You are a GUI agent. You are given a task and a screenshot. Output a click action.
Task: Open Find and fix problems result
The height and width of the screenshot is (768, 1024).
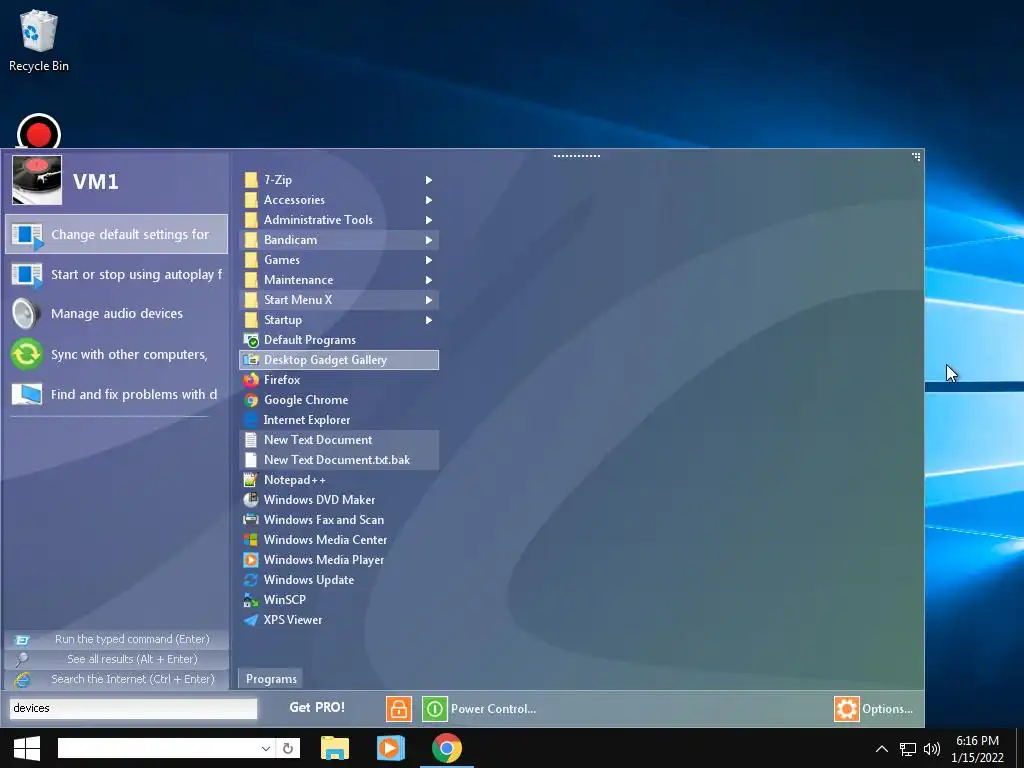[x=116, y=394]
